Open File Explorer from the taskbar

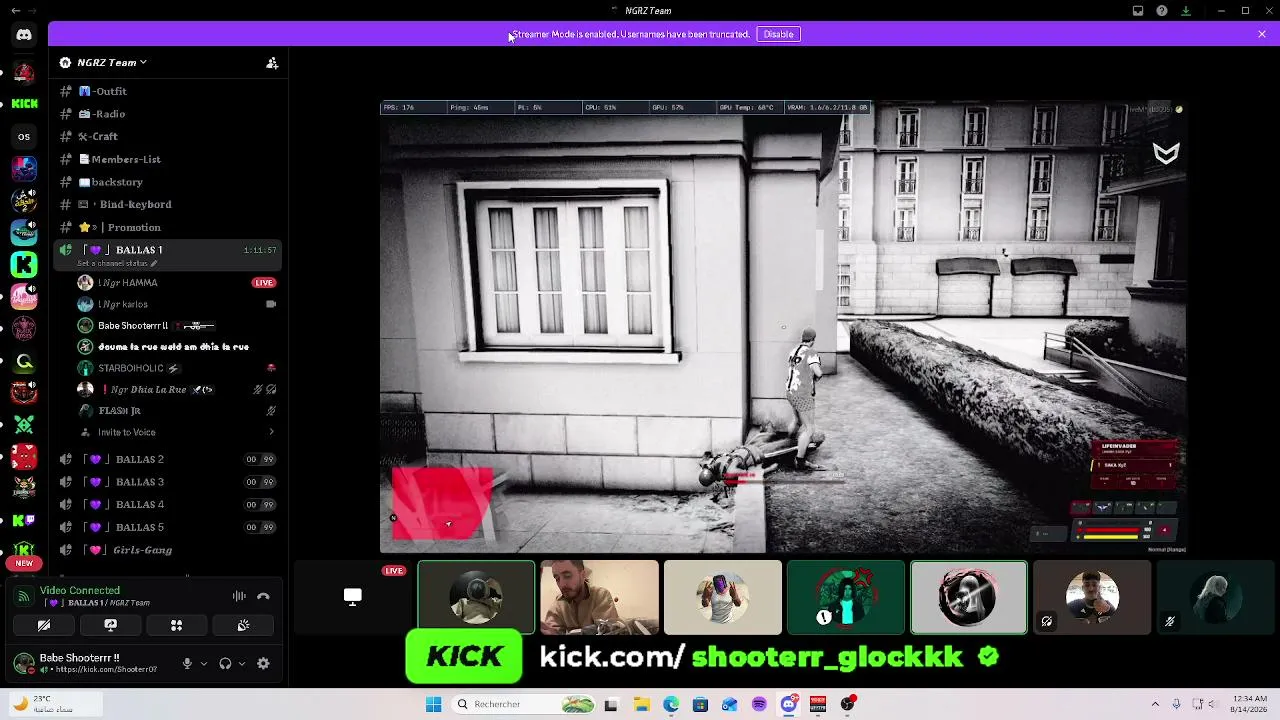click(641, 704)
